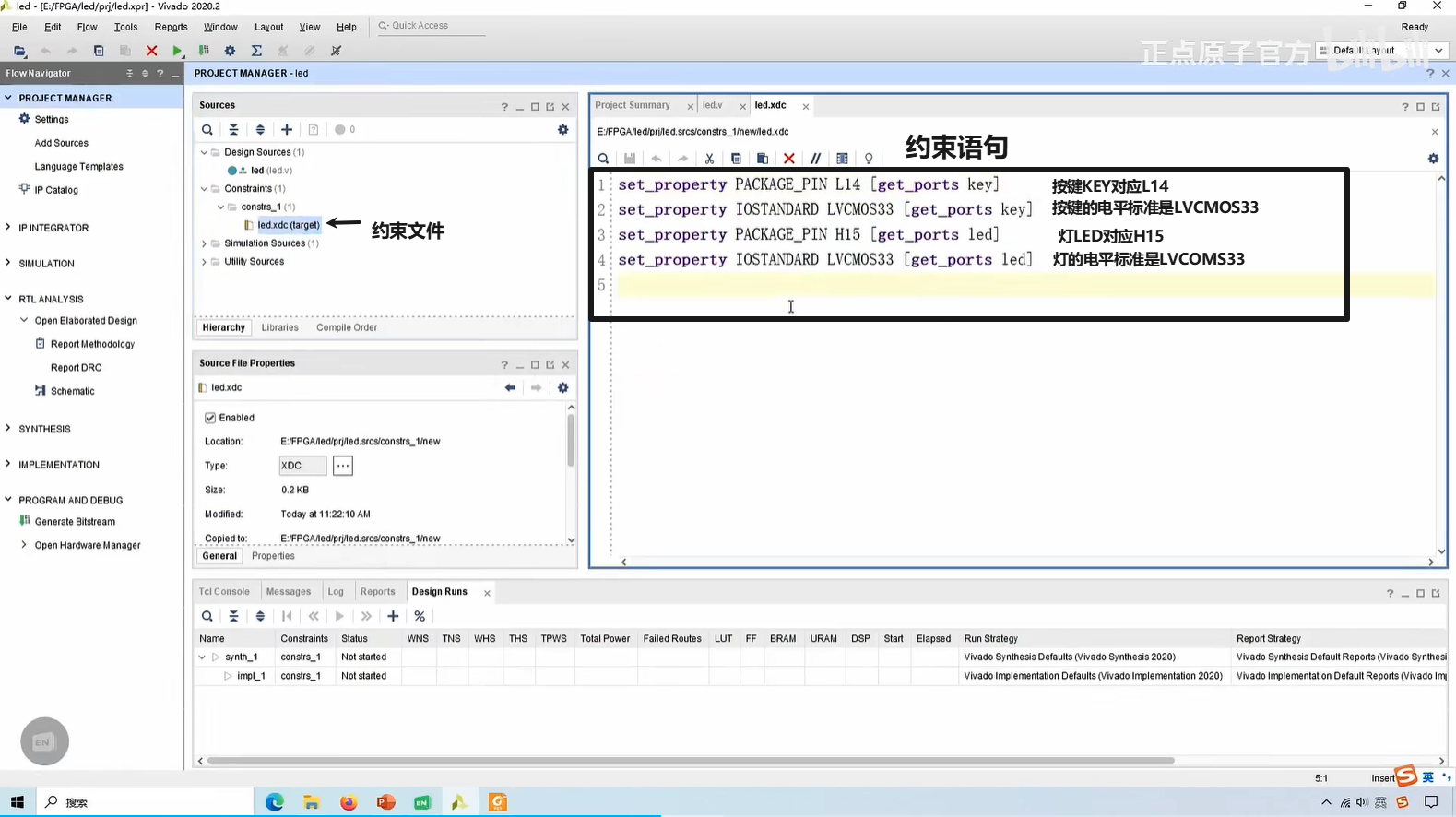This screenshot has height=817, width=1456.
Task: Add sources with the plus icon
Action: click(x=287, y=130)
